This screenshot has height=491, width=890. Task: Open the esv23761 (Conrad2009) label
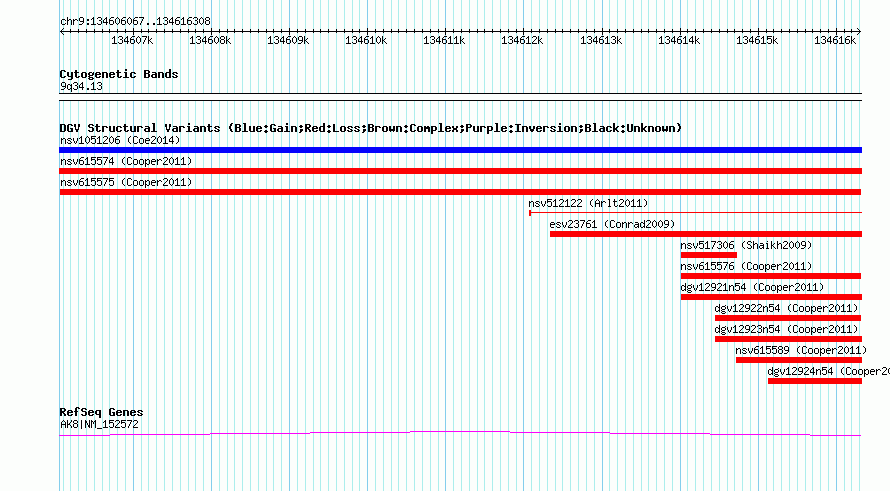[612, 224]
